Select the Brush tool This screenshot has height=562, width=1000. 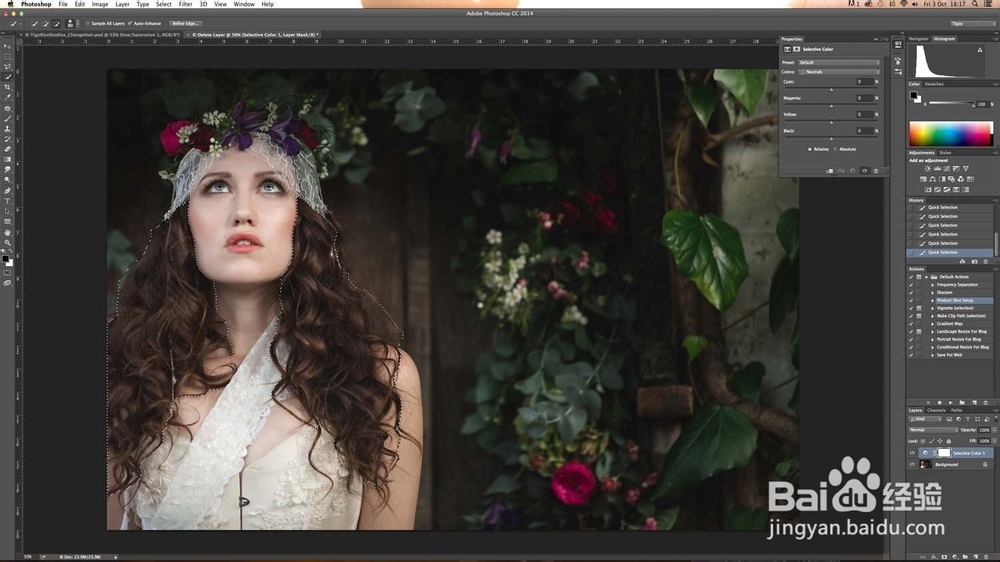tap(8, 119)
